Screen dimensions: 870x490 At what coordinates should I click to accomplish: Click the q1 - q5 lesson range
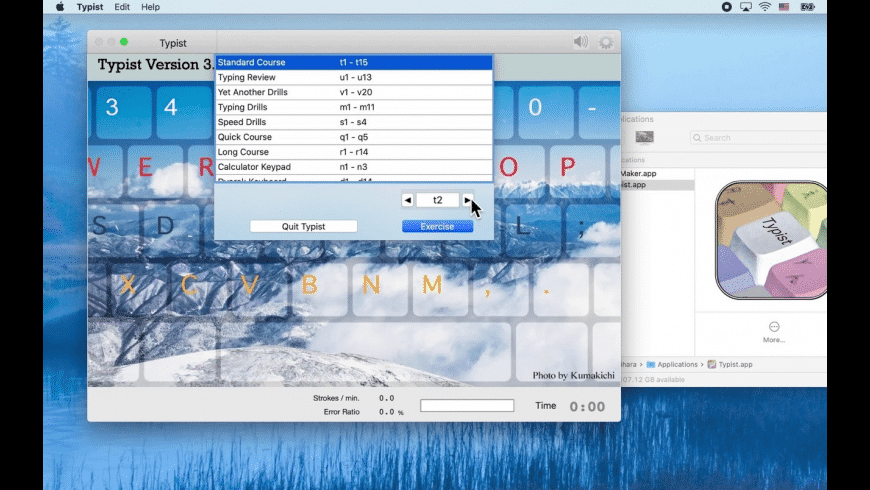[x=353, y=137]
